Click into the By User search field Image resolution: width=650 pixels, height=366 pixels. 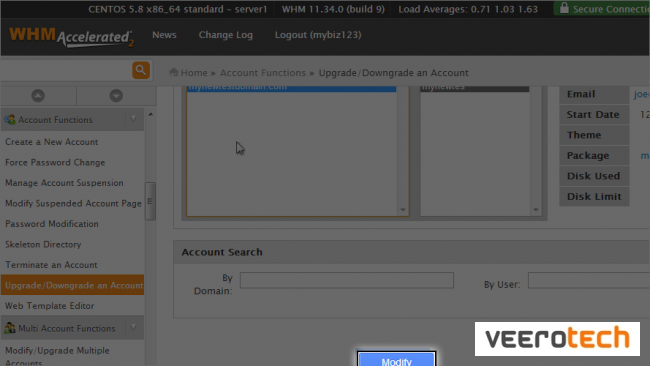pos(589,281)
